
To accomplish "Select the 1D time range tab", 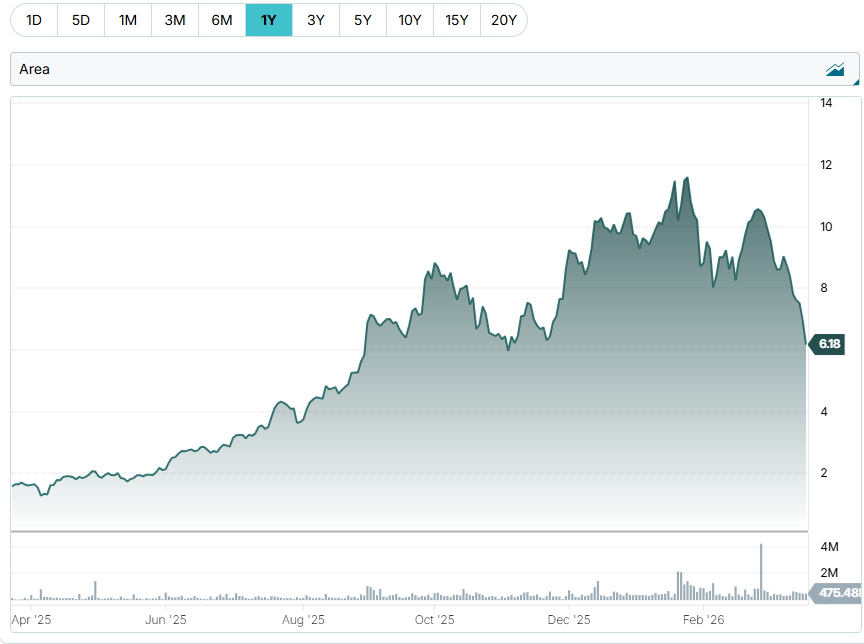I will coord(34,20).
